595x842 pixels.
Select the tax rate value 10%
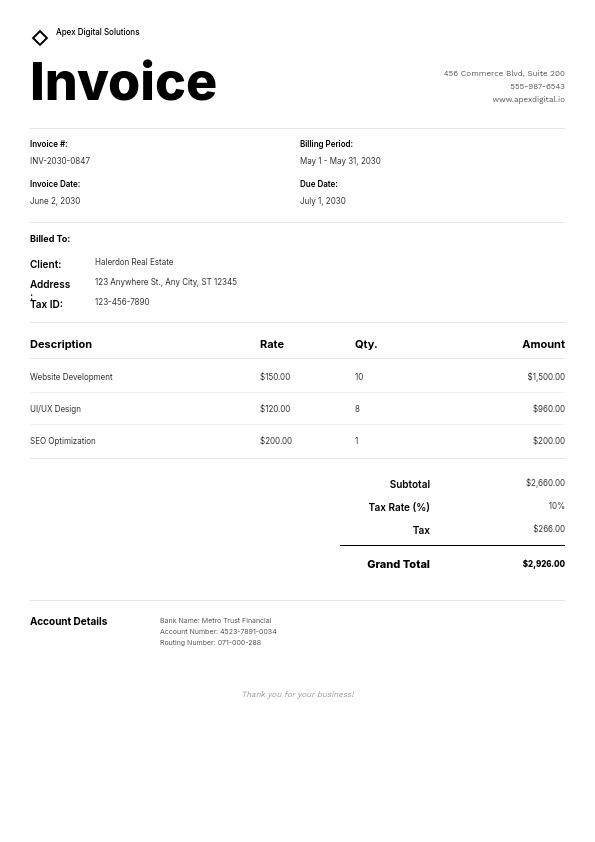(x=556, y=506)
